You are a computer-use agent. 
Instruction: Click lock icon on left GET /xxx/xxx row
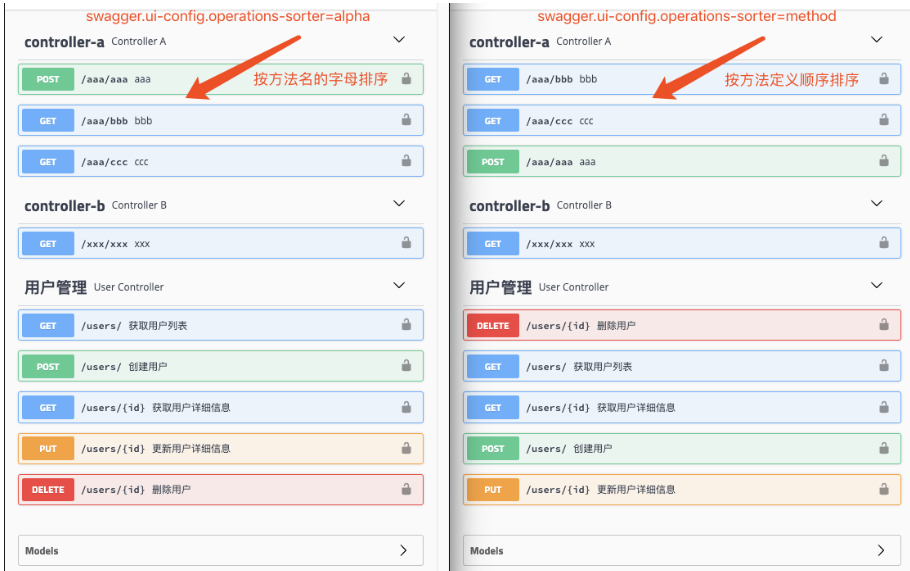click(406, 243)
